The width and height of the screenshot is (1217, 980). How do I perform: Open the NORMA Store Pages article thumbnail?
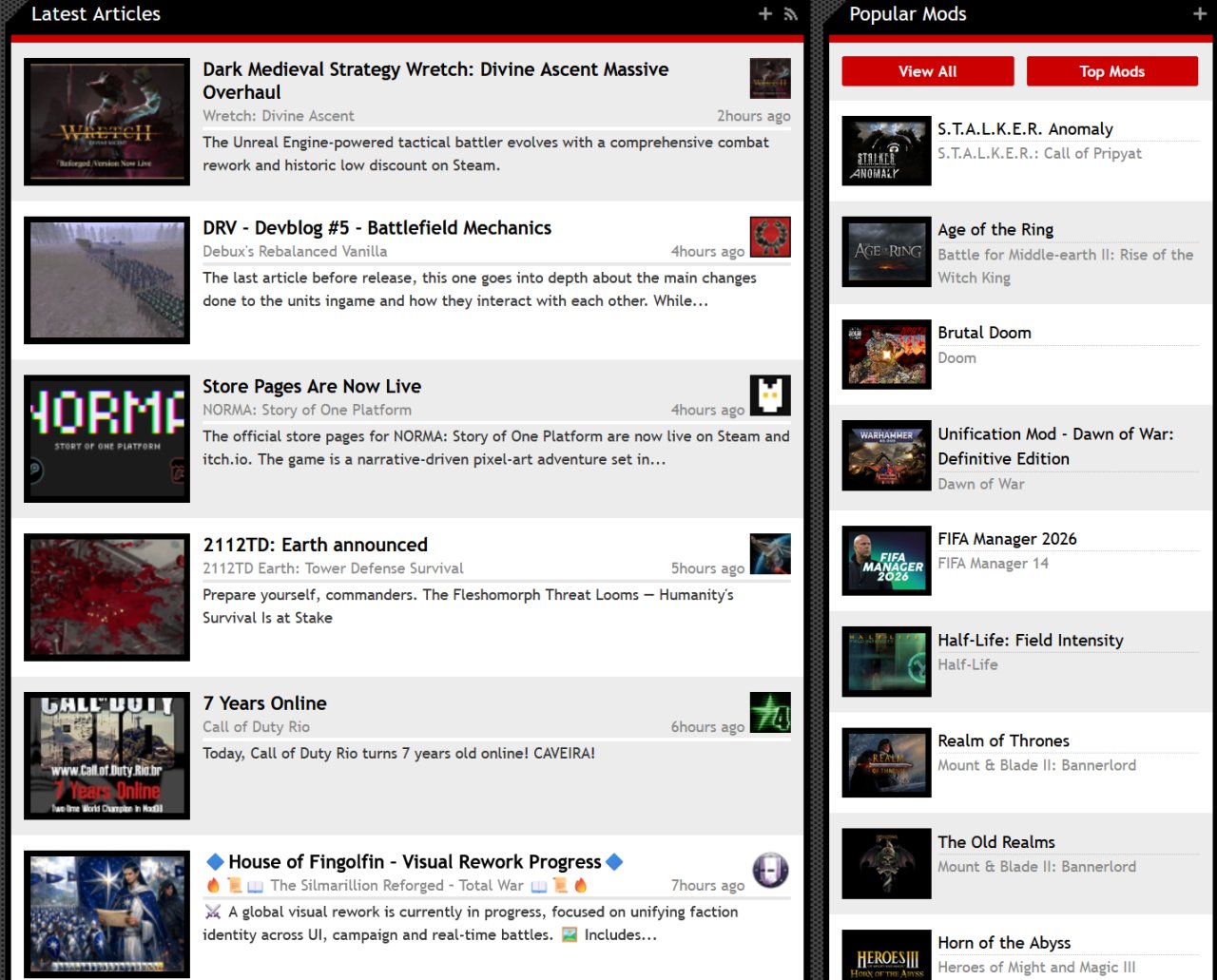pos(106,439)
